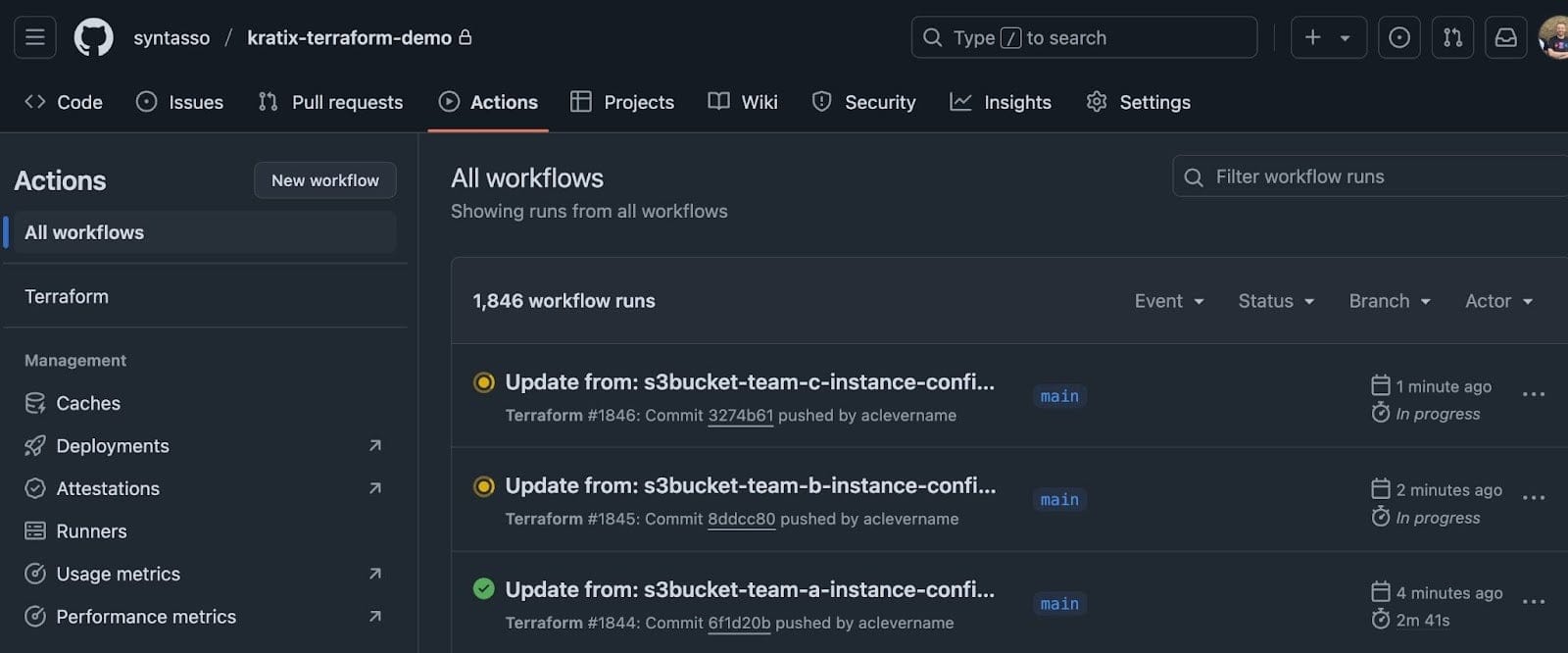Open the Security tab
Viewport: 1568px width, 653px height.
click(863, 102)
